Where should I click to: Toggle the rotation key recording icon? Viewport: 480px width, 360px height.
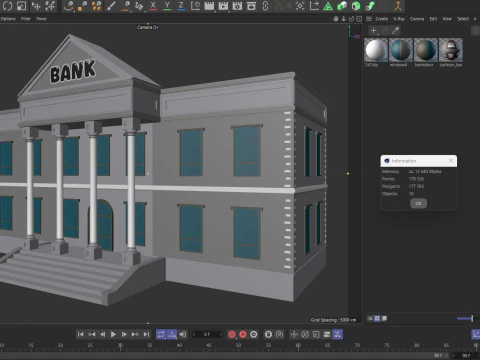305,334
